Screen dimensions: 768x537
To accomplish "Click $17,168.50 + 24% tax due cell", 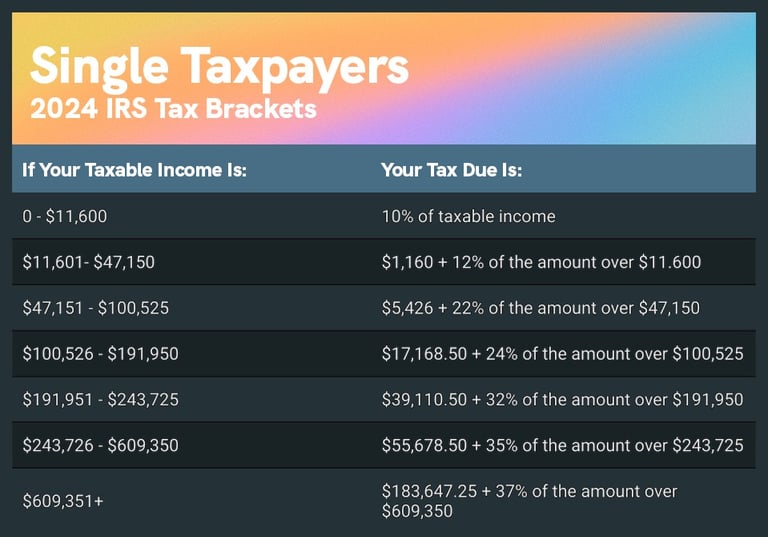I will click(x=562, y=354).
